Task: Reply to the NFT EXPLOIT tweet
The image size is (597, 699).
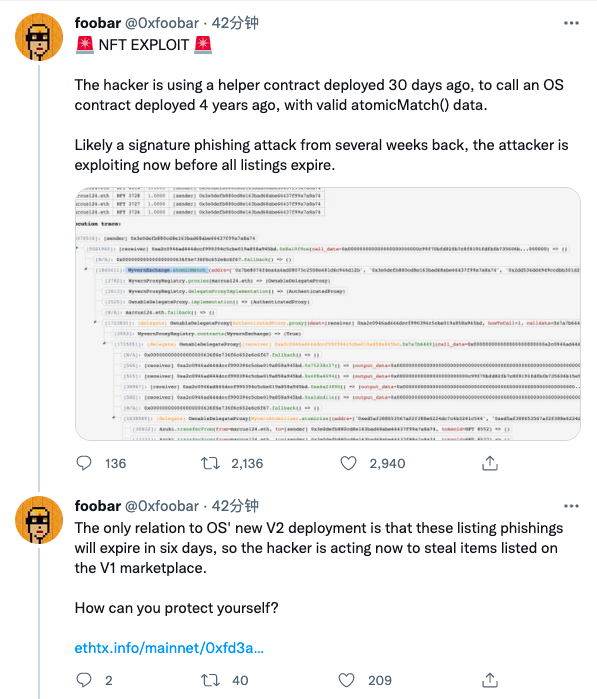Action: (x=84, y=463)
